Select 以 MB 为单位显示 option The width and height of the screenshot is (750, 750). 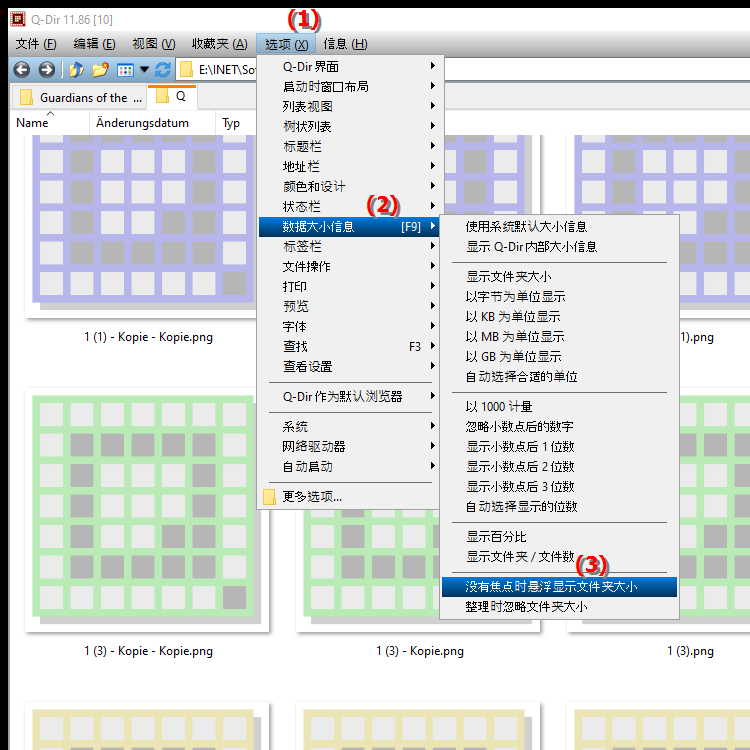coord(559,337)
